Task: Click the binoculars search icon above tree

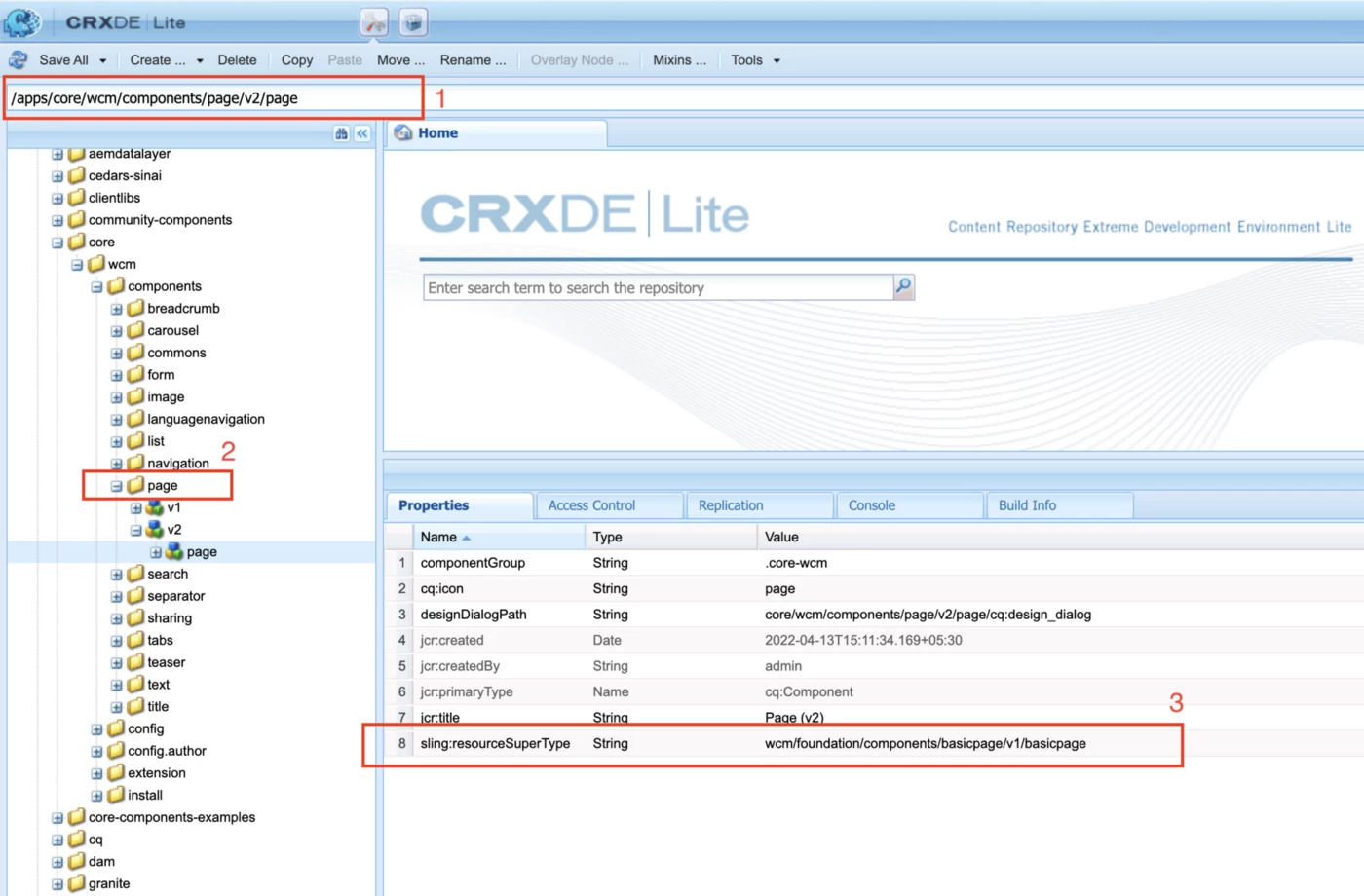Action: click(341, 133)
